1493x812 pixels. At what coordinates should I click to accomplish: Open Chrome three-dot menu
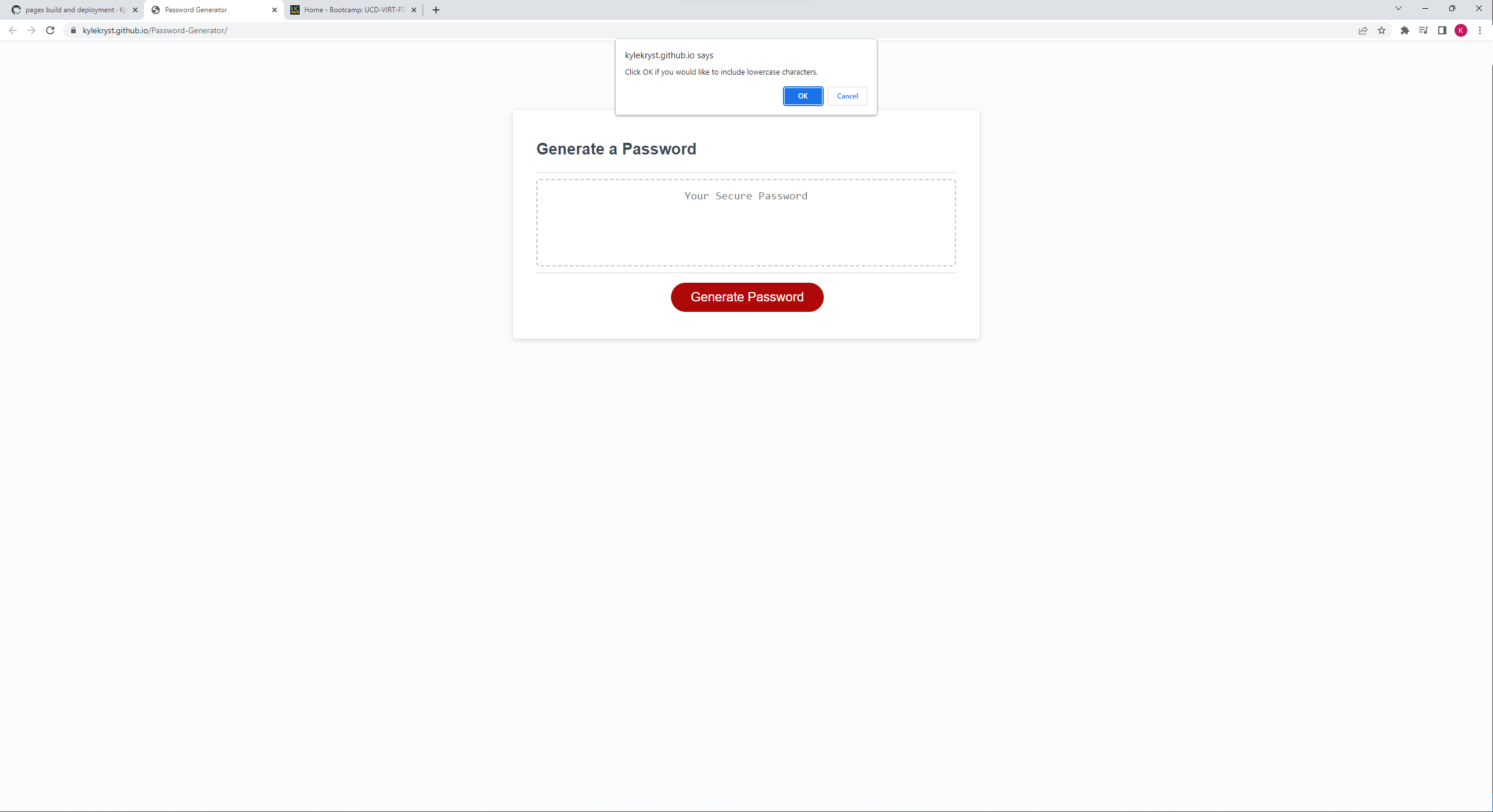[1480, 30]
